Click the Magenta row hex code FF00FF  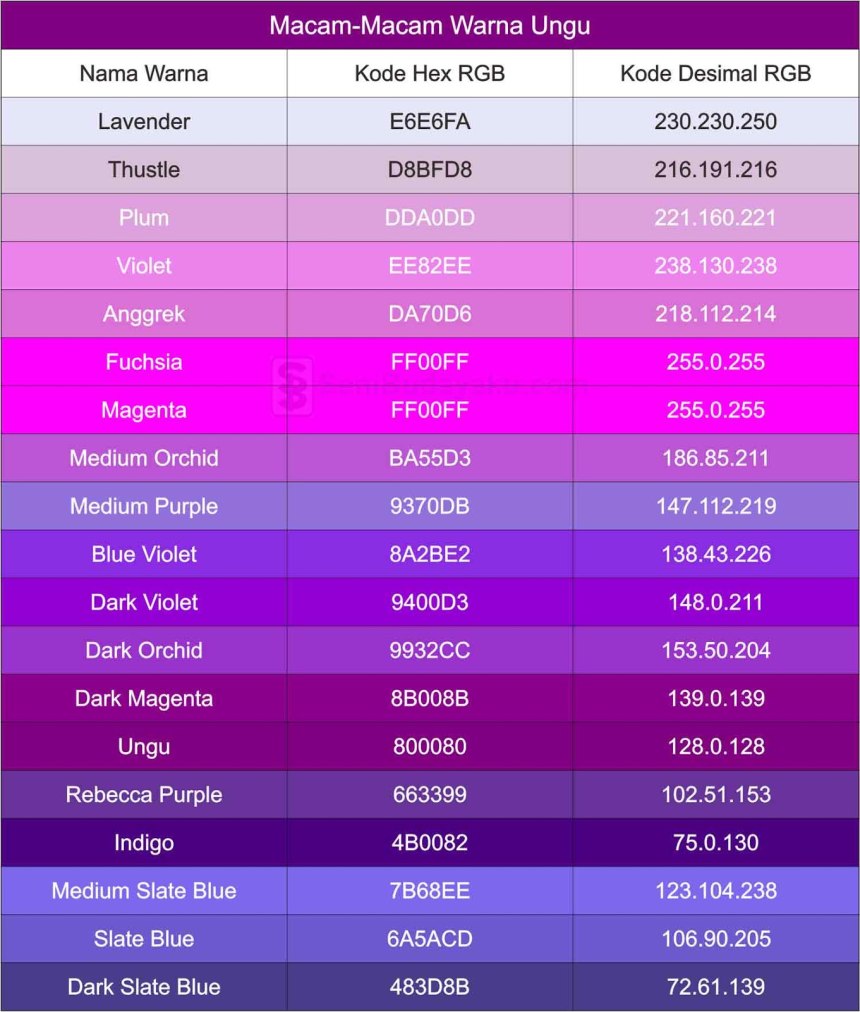point(429,410)
